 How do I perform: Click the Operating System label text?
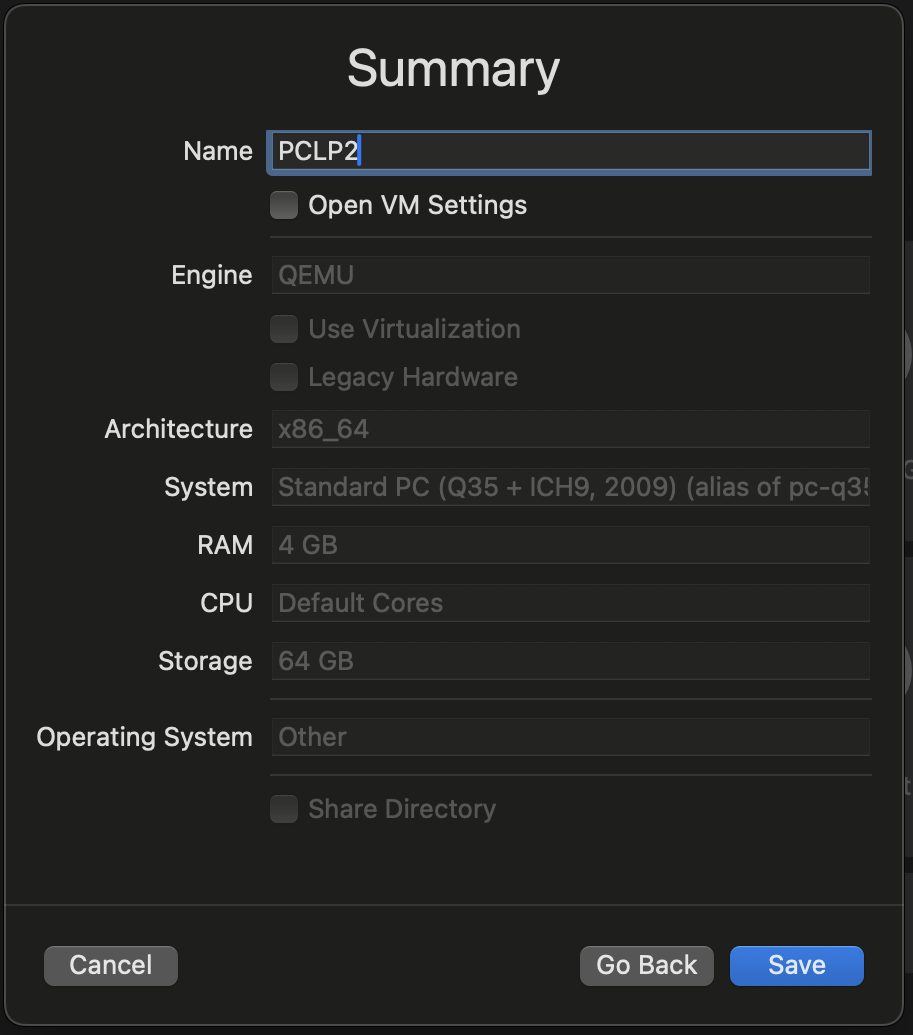(144, 737)
